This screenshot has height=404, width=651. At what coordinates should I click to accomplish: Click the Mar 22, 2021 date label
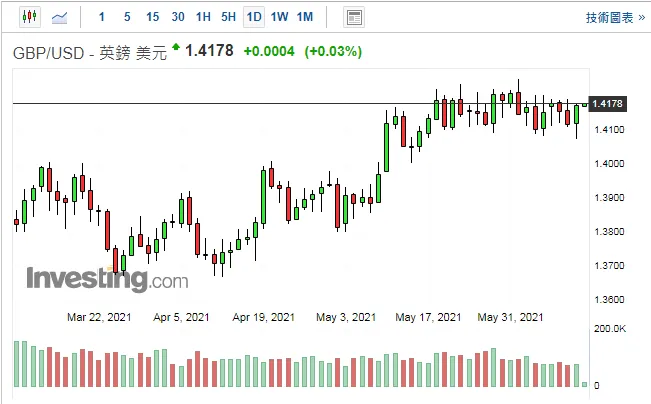[x=99, y=318]
